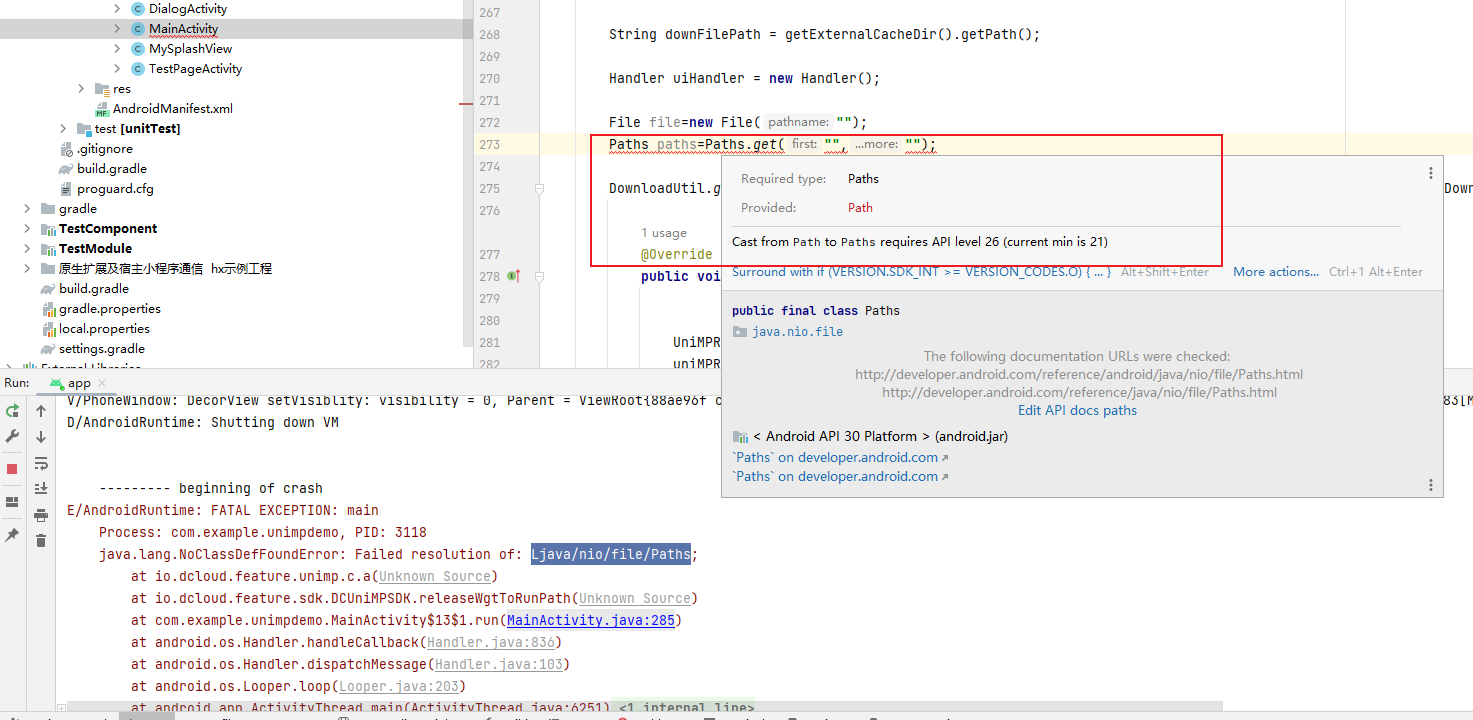
Task: Open the Handler.java:103 stack trace link
Action: pos(497,664)
